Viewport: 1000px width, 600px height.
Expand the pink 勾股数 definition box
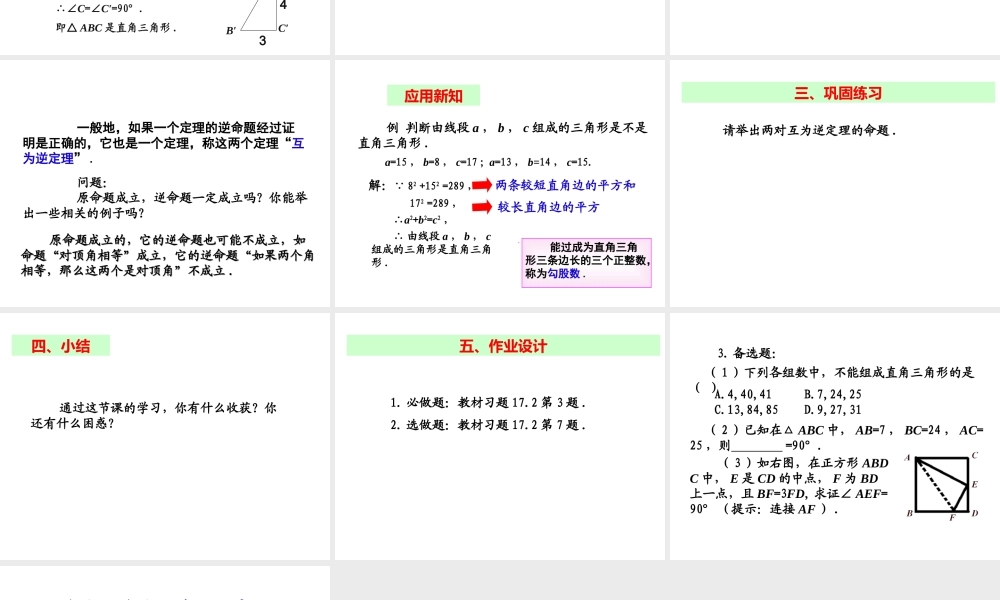coord(588,262)
